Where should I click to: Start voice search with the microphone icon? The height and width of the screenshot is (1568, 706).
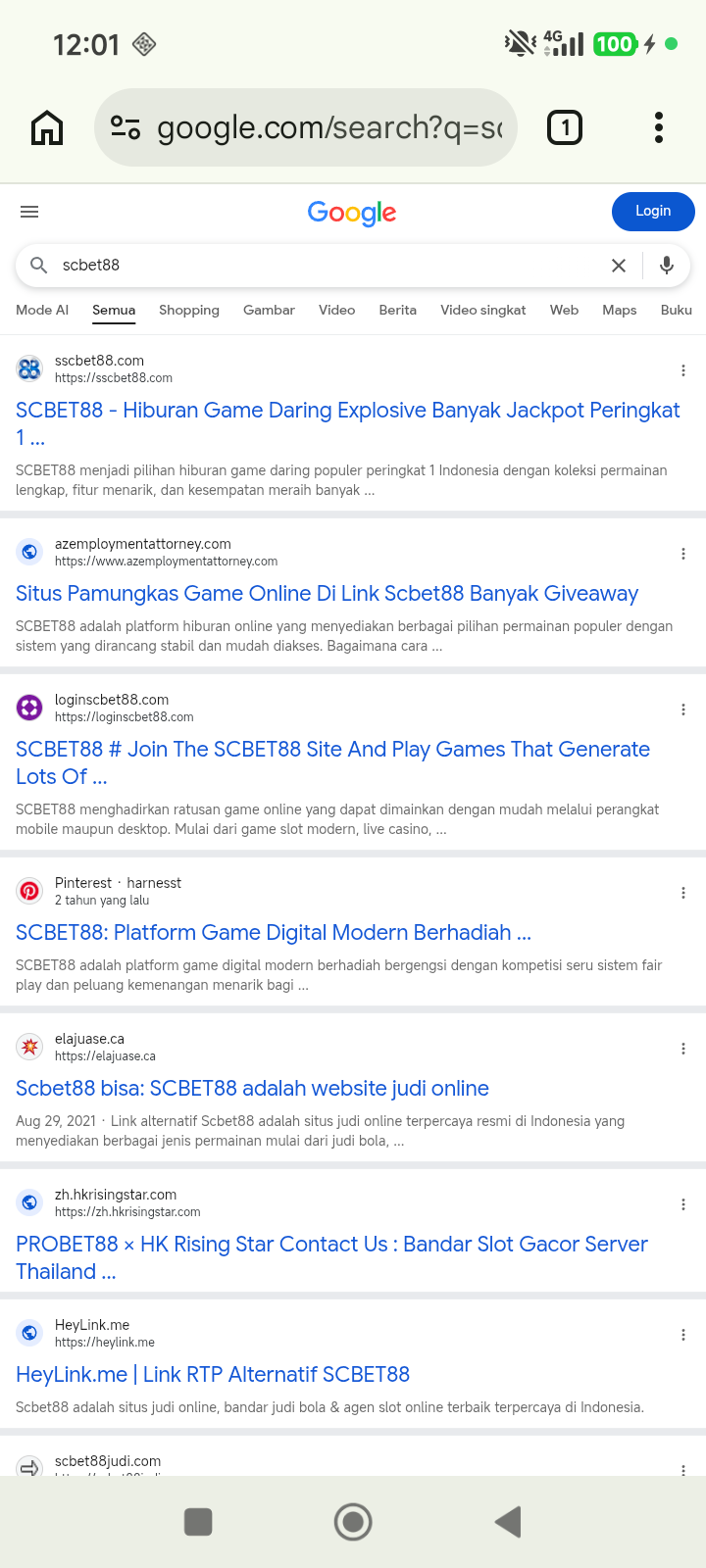667,266
